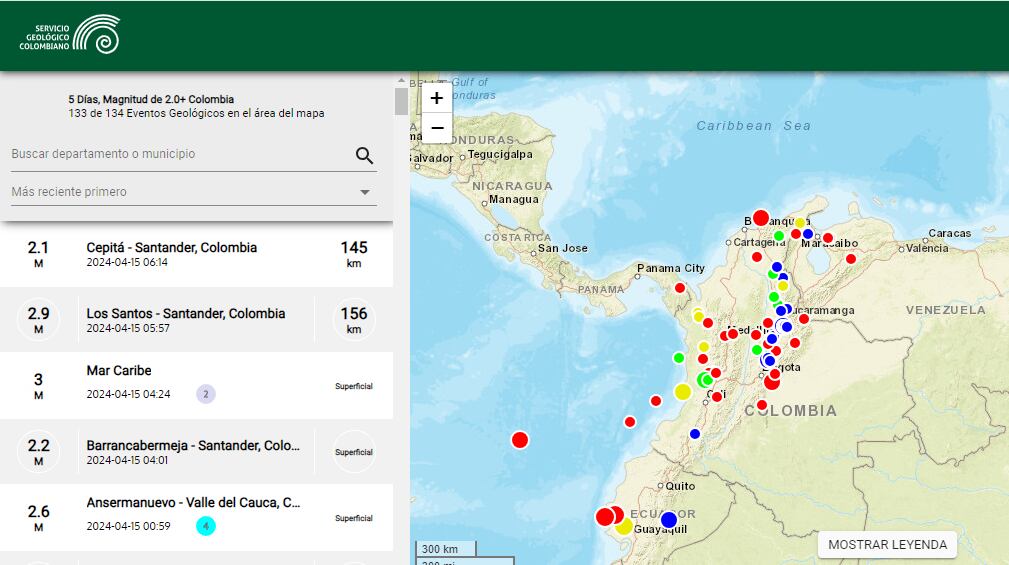
Task: Select the blue marker near Guayaquil, Ecuador
Action: pyautogui.click(x=669, y=519)
